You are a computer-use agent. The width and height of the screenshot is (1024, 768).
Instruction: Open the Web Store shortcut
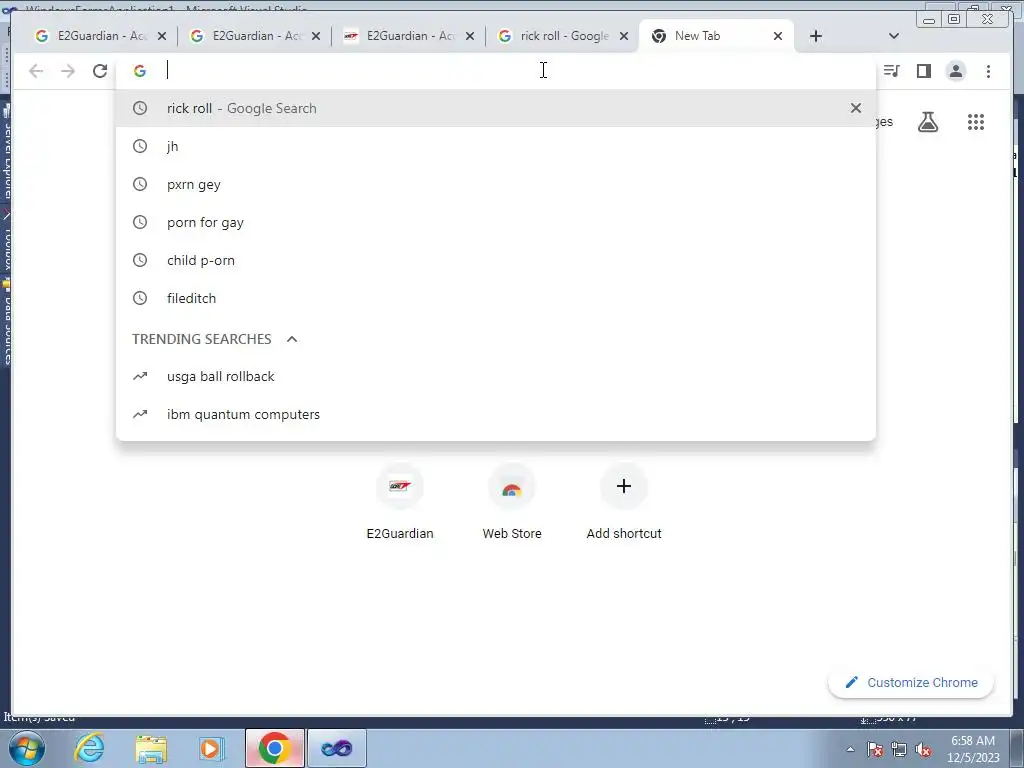[512, 503]
